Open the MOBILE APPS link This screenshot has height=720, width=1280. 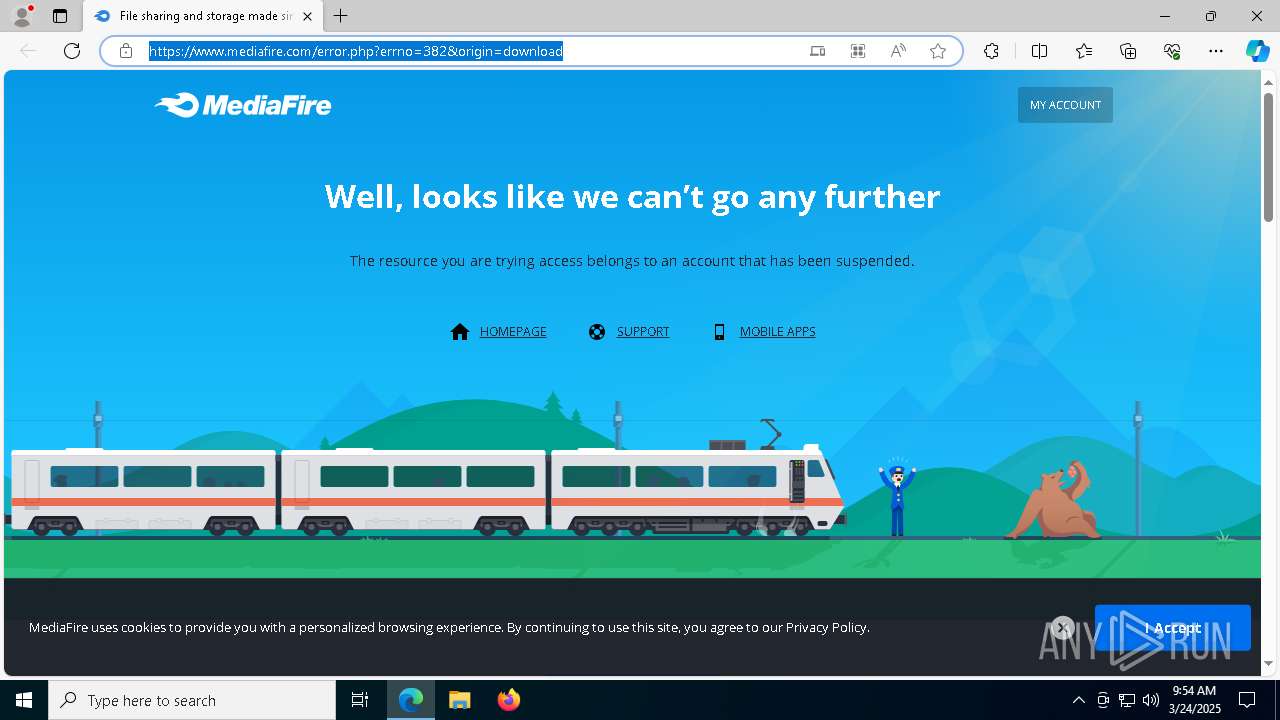[x=777, y=332]
